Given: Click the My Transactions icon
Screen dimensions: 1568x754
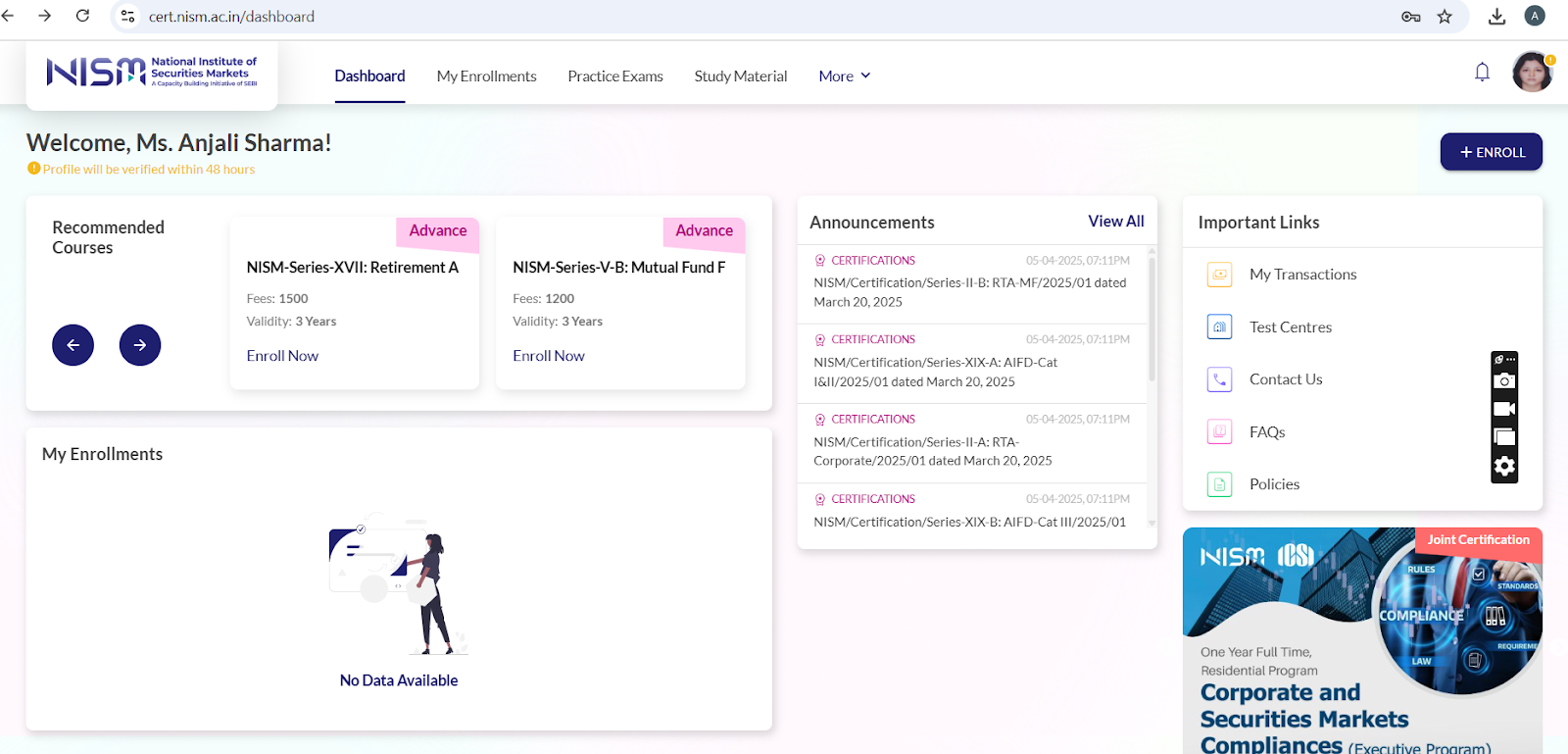Looking at the screenshot, I should coord(1219,275).
